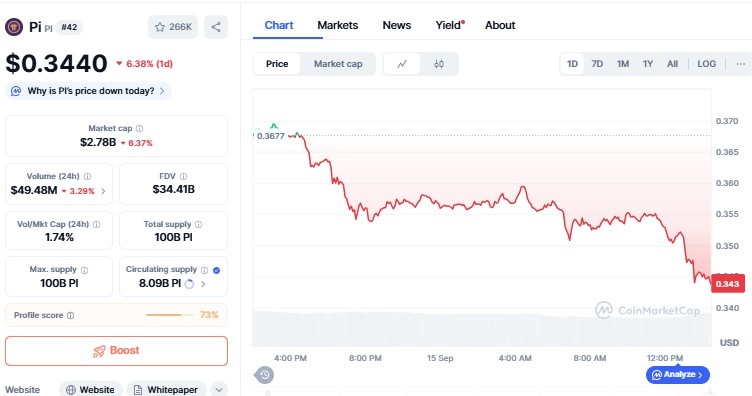
Task: Click the Boost button
Action: 117,350
